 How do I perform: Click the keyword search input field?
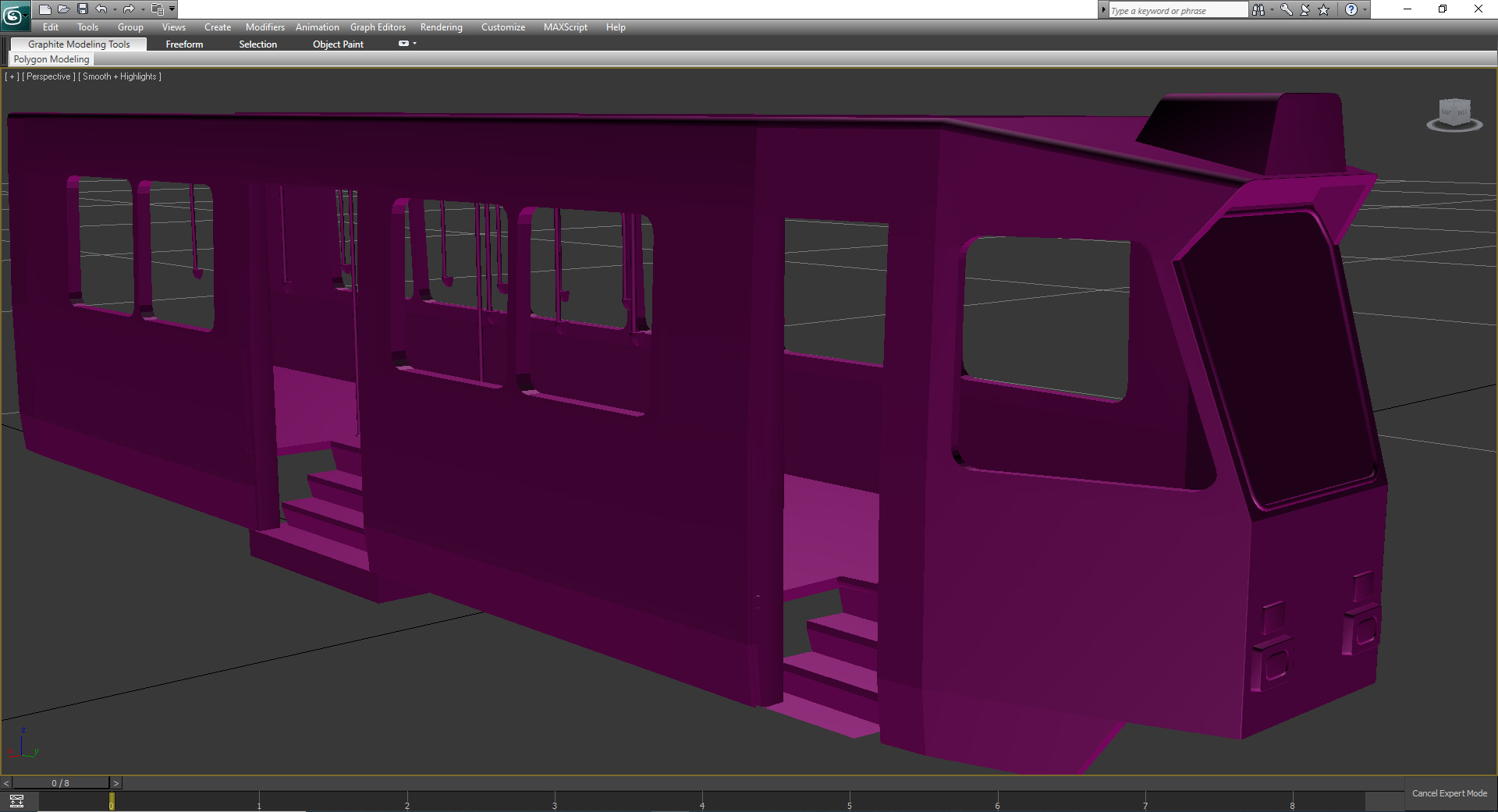click(1178, 10)
